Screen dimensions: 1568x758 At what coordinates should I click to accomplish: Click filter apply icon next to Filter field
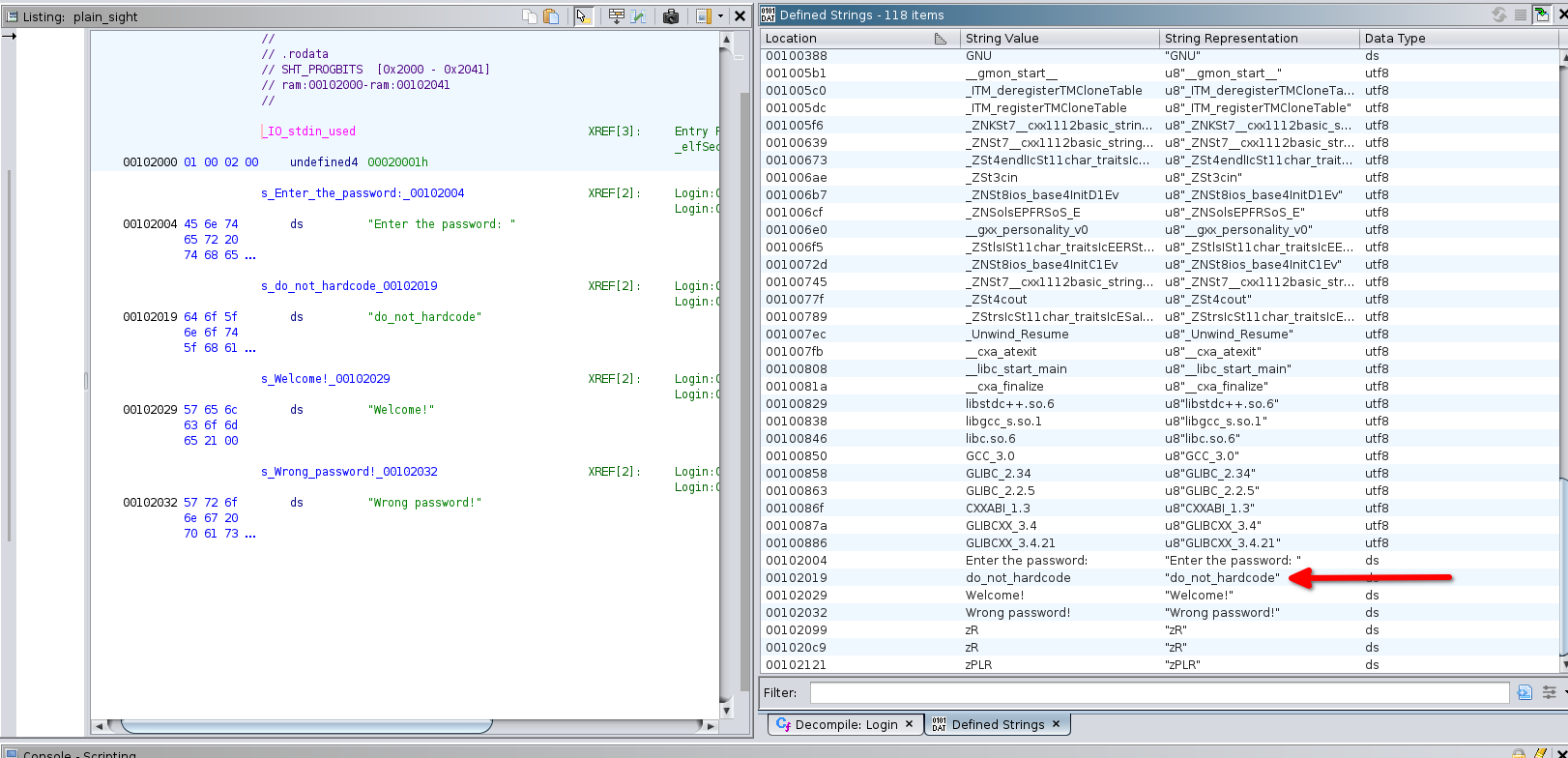pos(1525,692)
